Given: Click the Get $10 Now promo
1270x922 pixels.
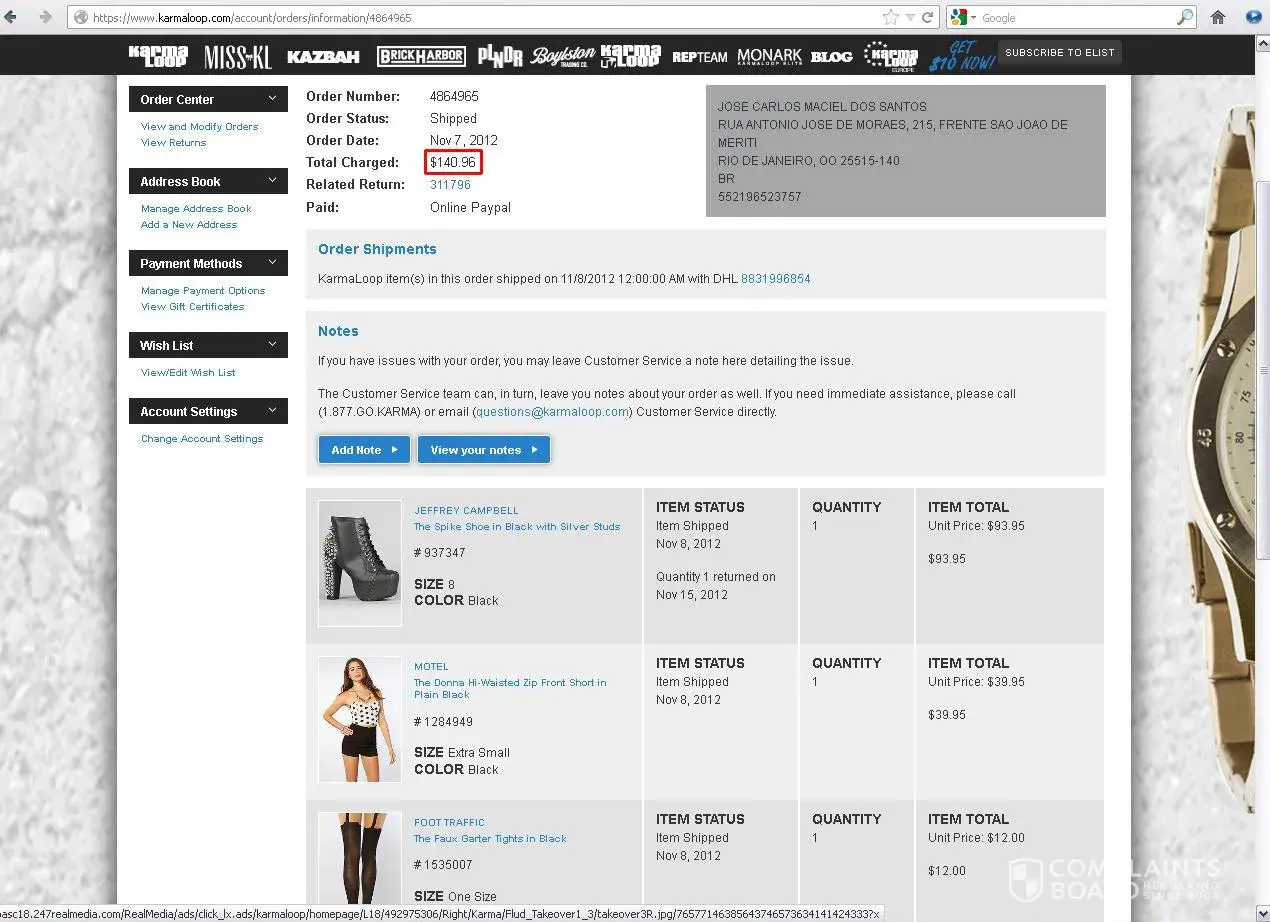Looking at the screenshot, I should point(961,56).
